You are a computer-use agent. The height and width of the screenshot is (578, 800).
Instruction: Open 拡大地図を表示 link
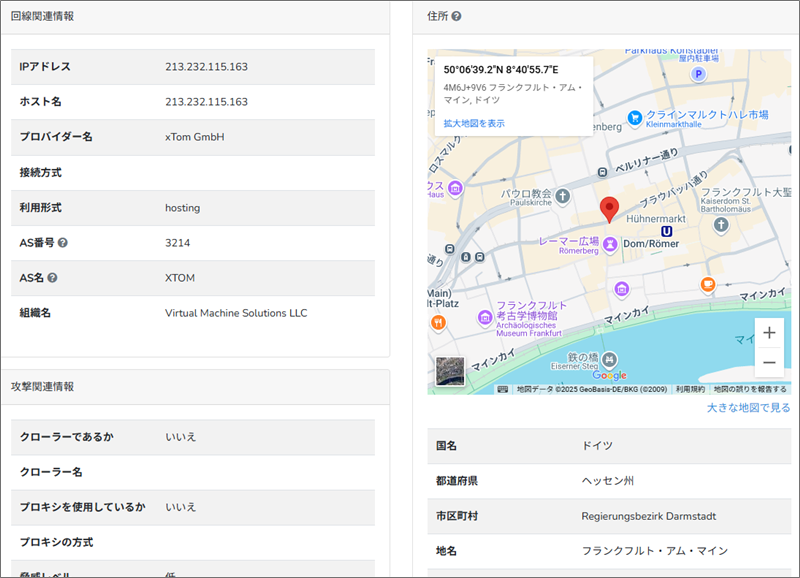[474, 123]
